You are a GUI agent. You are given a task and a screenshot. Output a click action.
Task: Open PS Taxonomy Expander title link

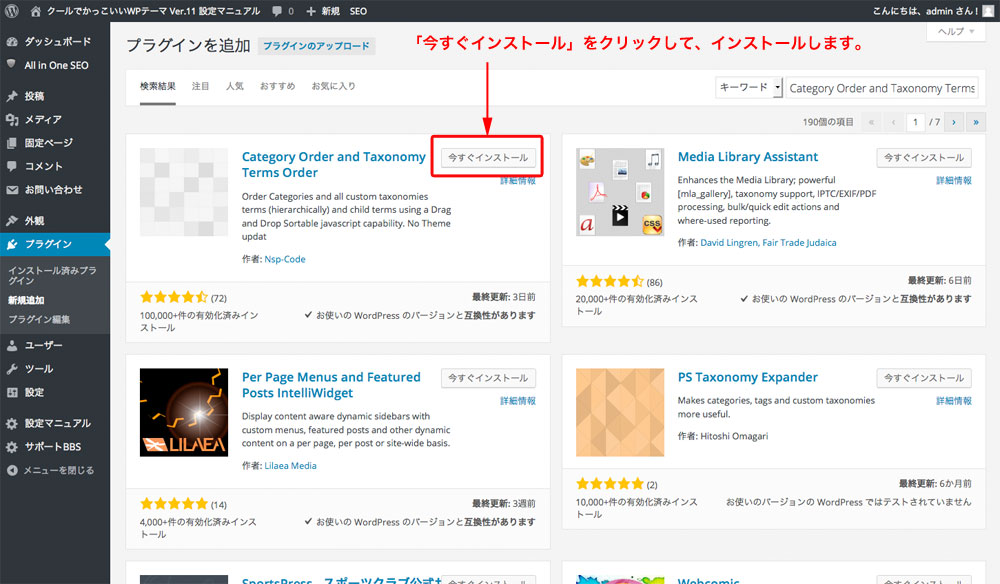point(747,377)
